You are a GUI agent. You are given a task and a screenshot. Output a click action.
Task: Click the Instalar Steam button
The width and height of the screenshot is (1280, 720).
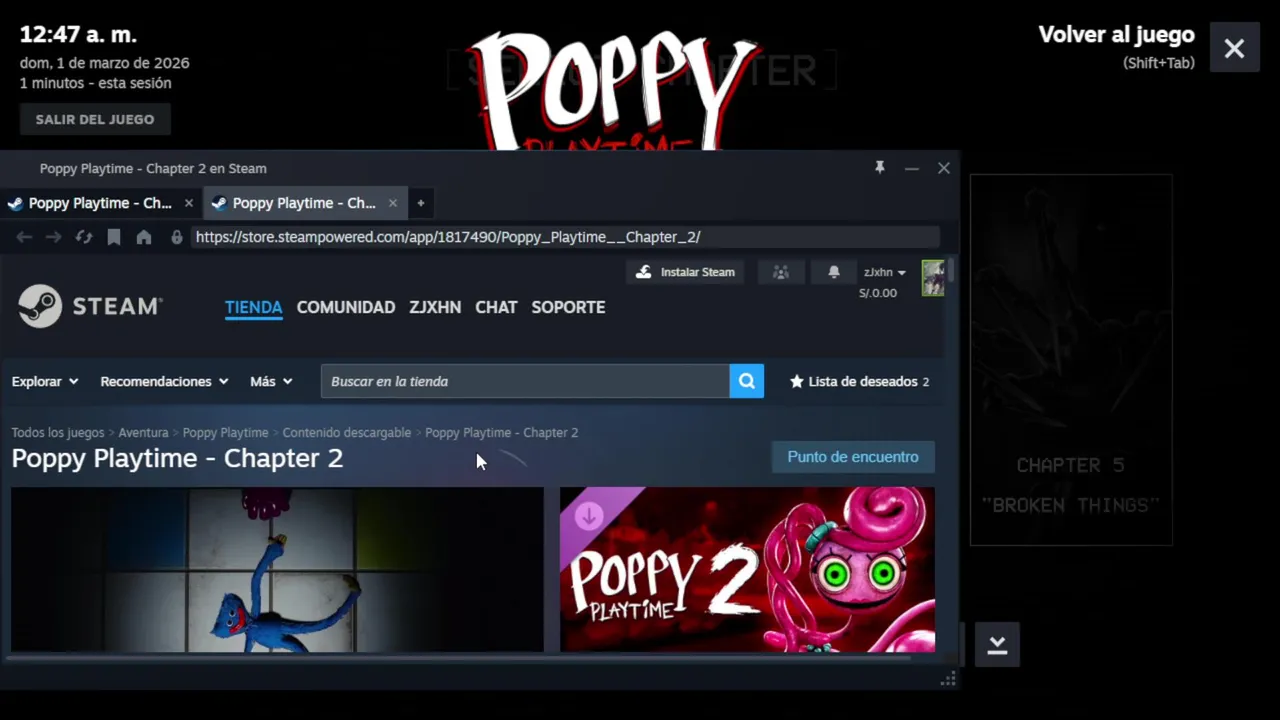(x=685, y=272)
